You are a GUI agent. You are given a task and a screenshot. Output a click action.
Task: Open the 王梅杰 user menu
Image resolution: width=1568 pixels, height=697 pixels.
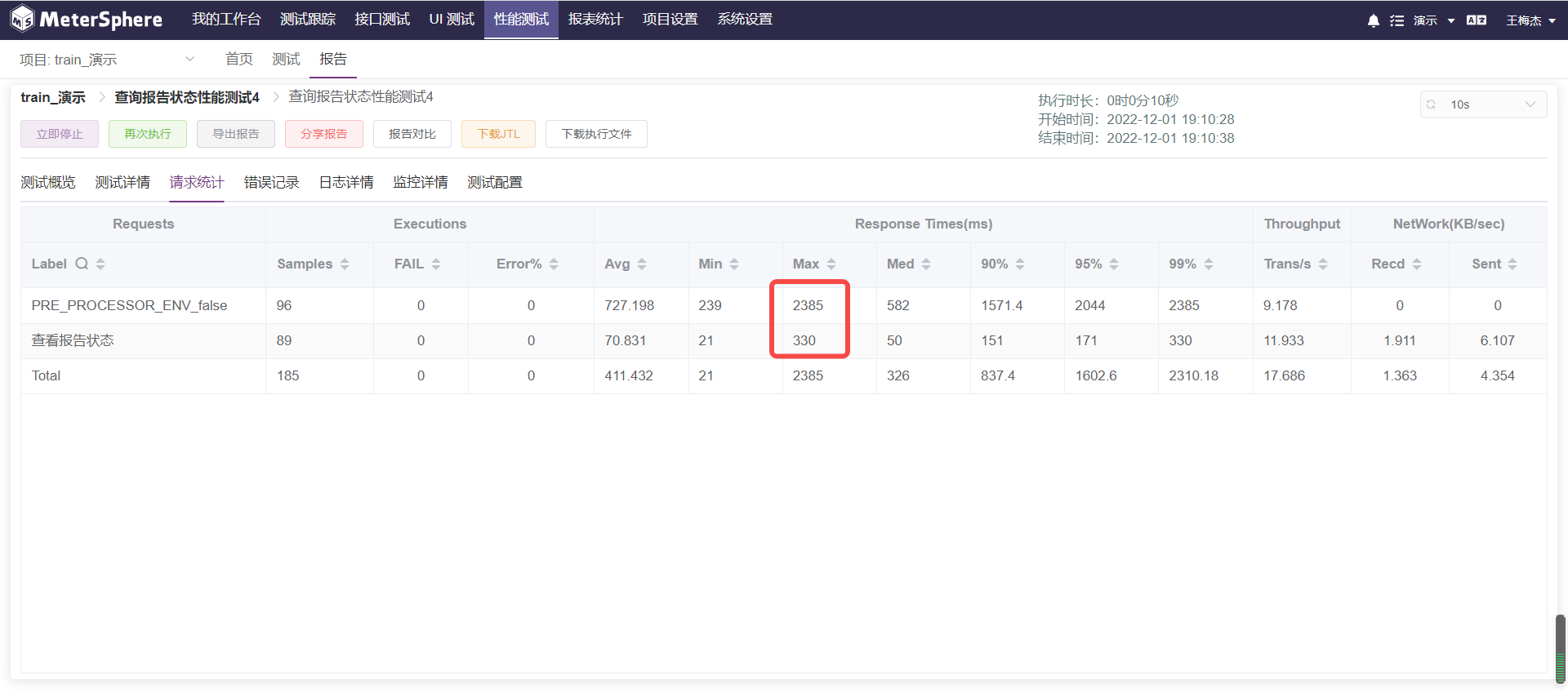(1530, 20)
